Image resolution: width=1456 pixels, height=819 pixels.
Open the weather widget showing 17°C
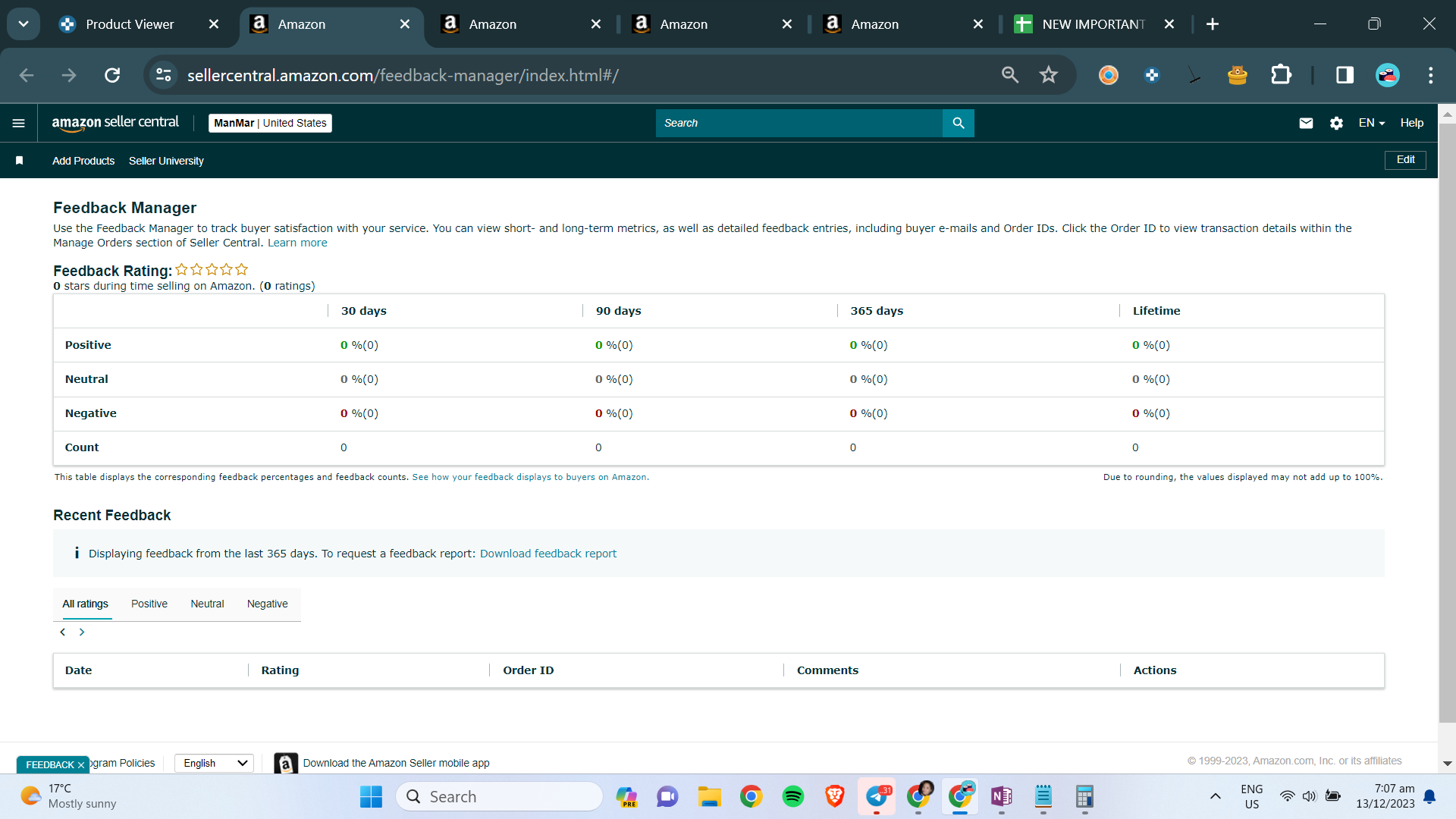[x=70, y=796]
